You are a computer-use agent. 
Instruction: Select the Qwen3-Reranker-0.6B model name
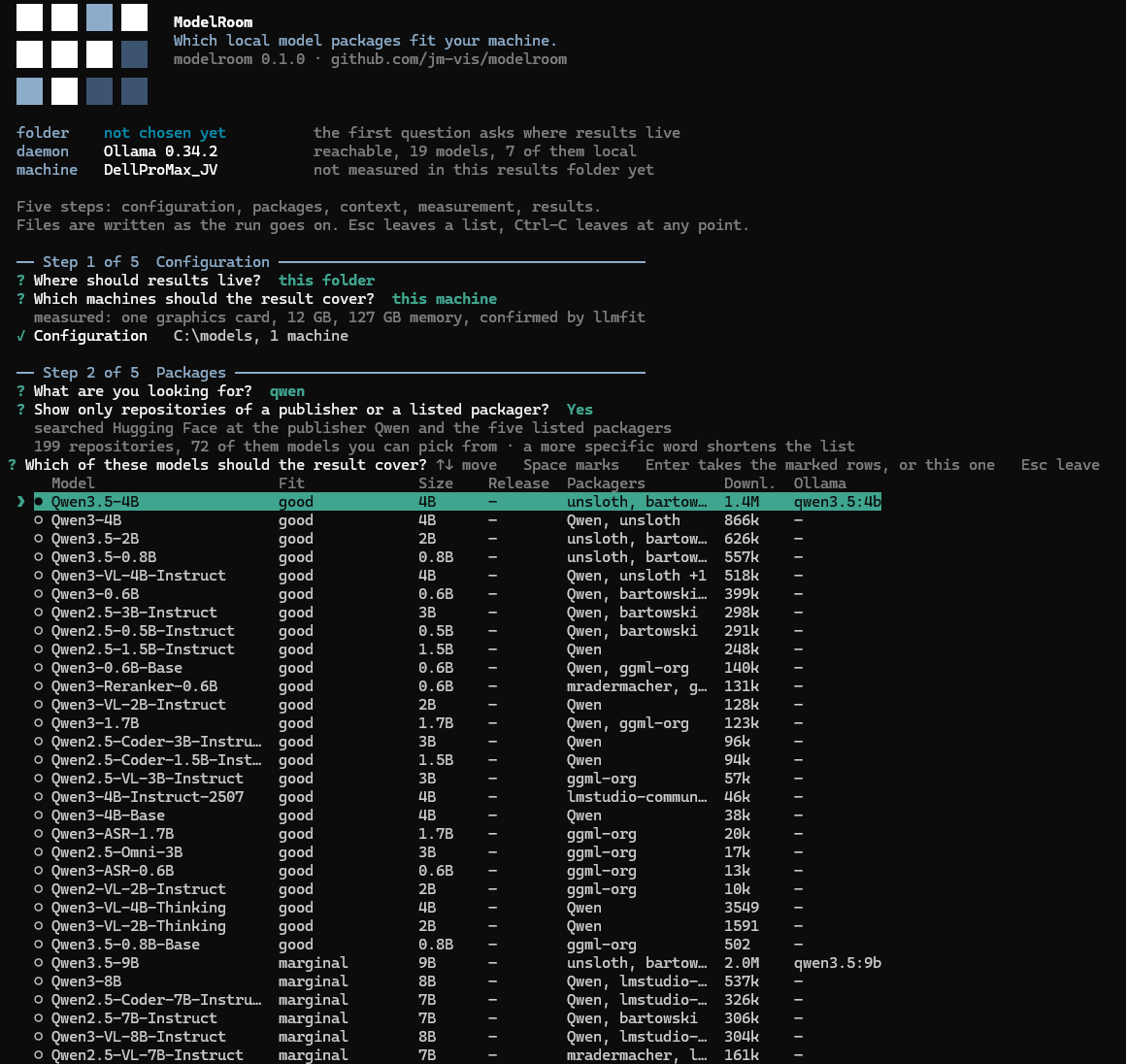pos(134,686)
